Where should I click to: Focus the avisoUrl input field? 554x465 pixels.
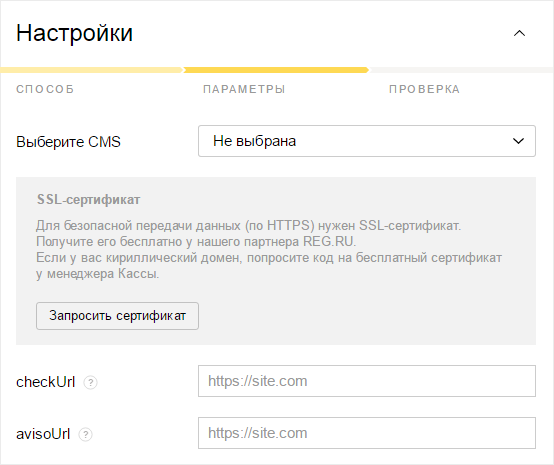point(367,433)
